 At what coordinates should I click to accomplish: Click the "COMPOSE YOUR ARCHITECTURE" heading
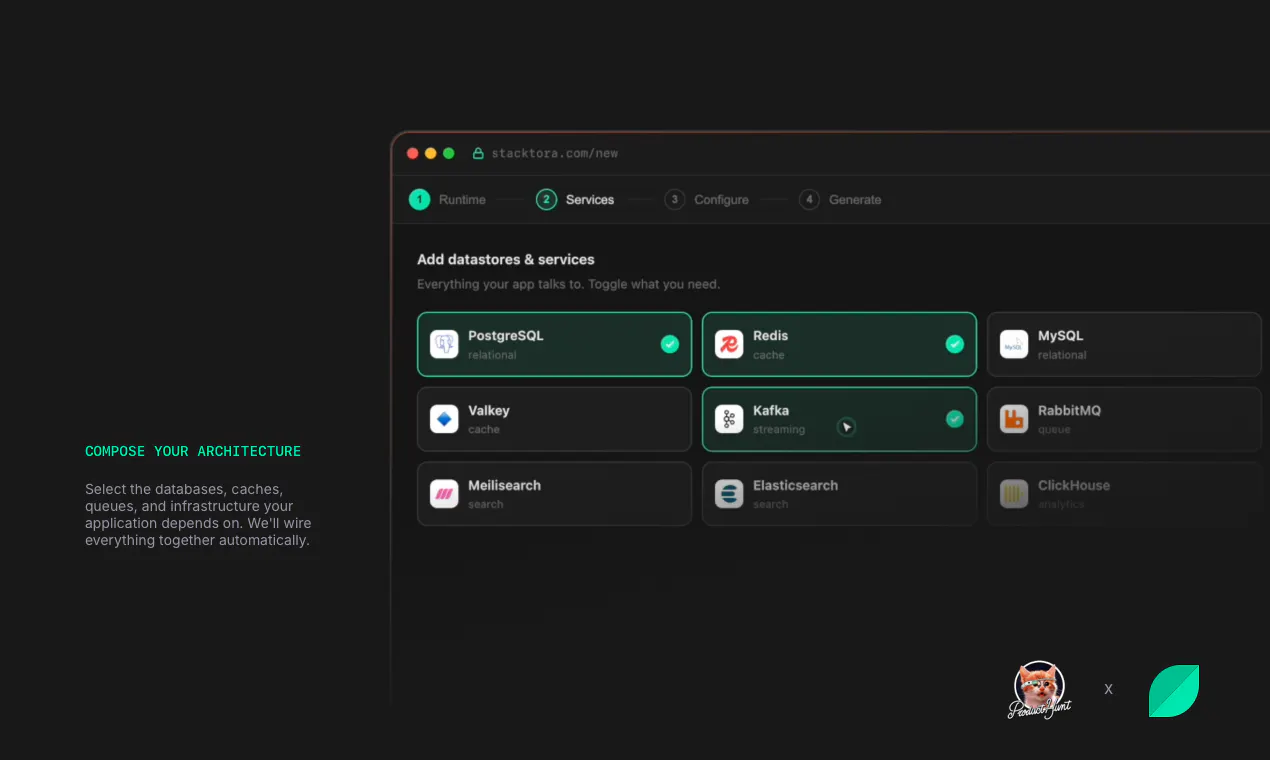point(193,452)
